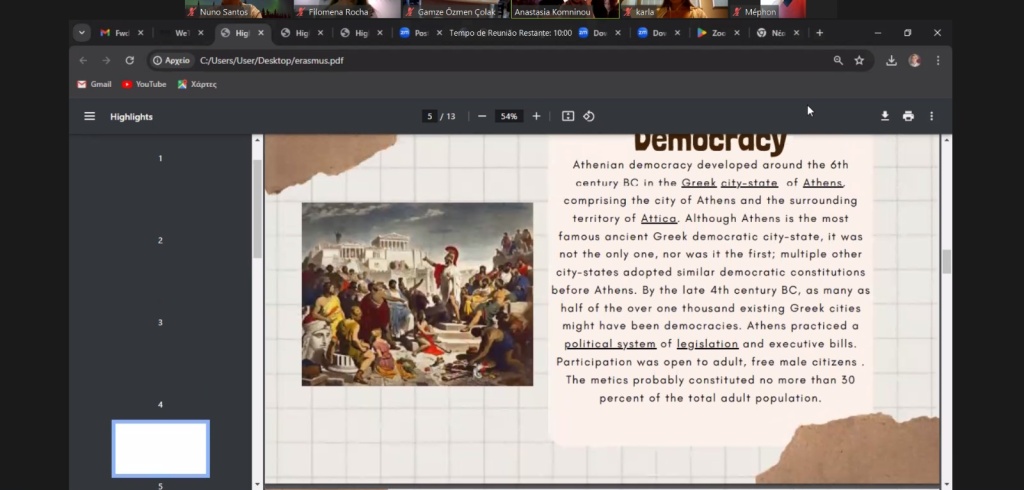
Task: Select the page 5 thumbnail
Action: [x=160, y=448]
